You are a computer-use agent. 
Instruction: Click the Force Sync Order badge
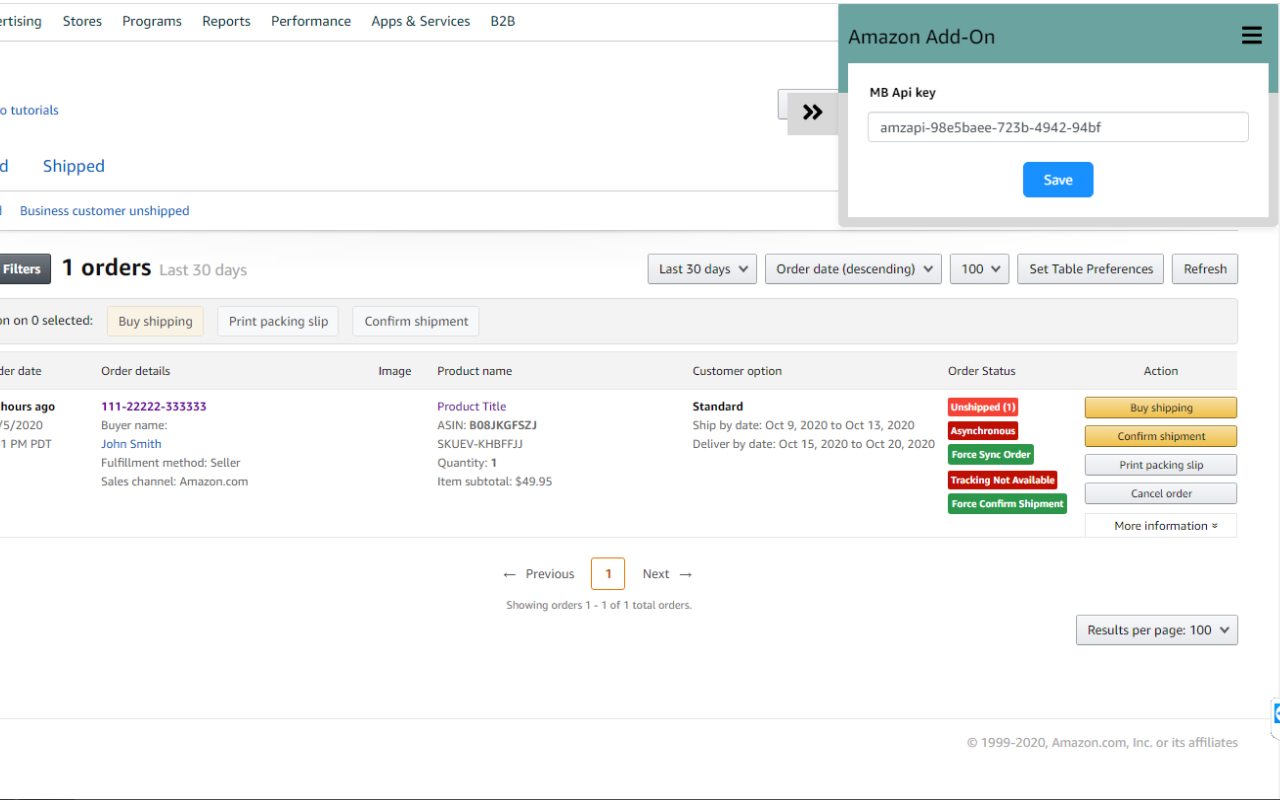(990, 454)
